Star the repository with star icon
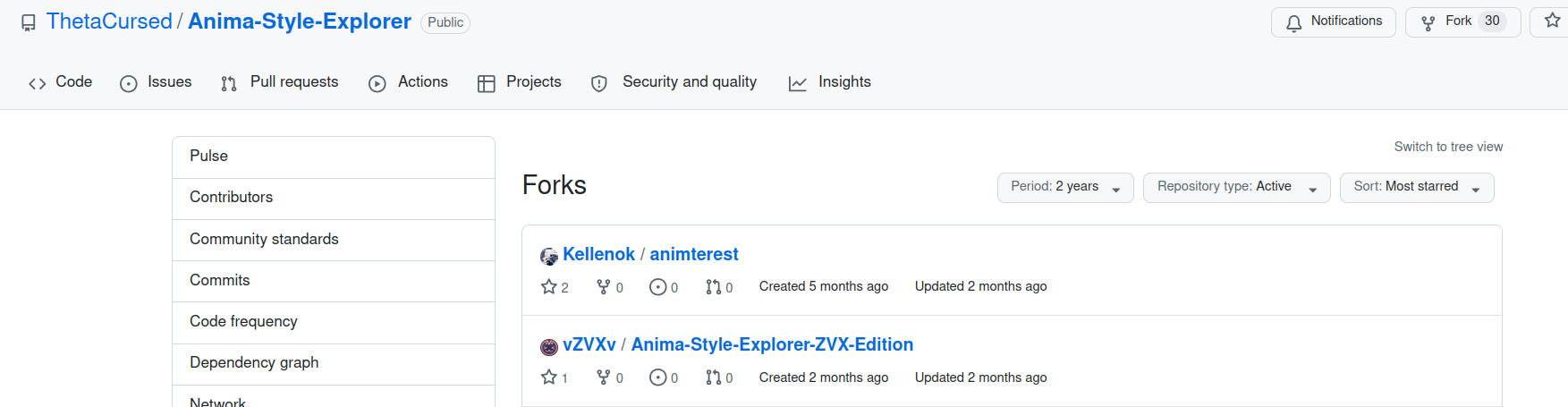This screenshot has width=1568, height=407. (x=1552, y=21)
